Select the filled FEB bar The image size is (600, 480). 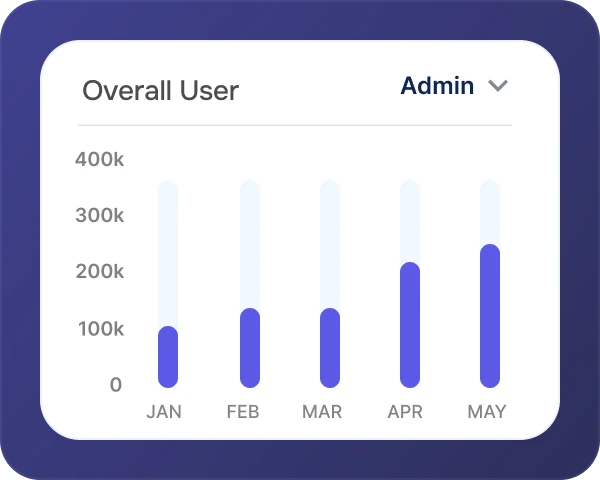[249, 348]
